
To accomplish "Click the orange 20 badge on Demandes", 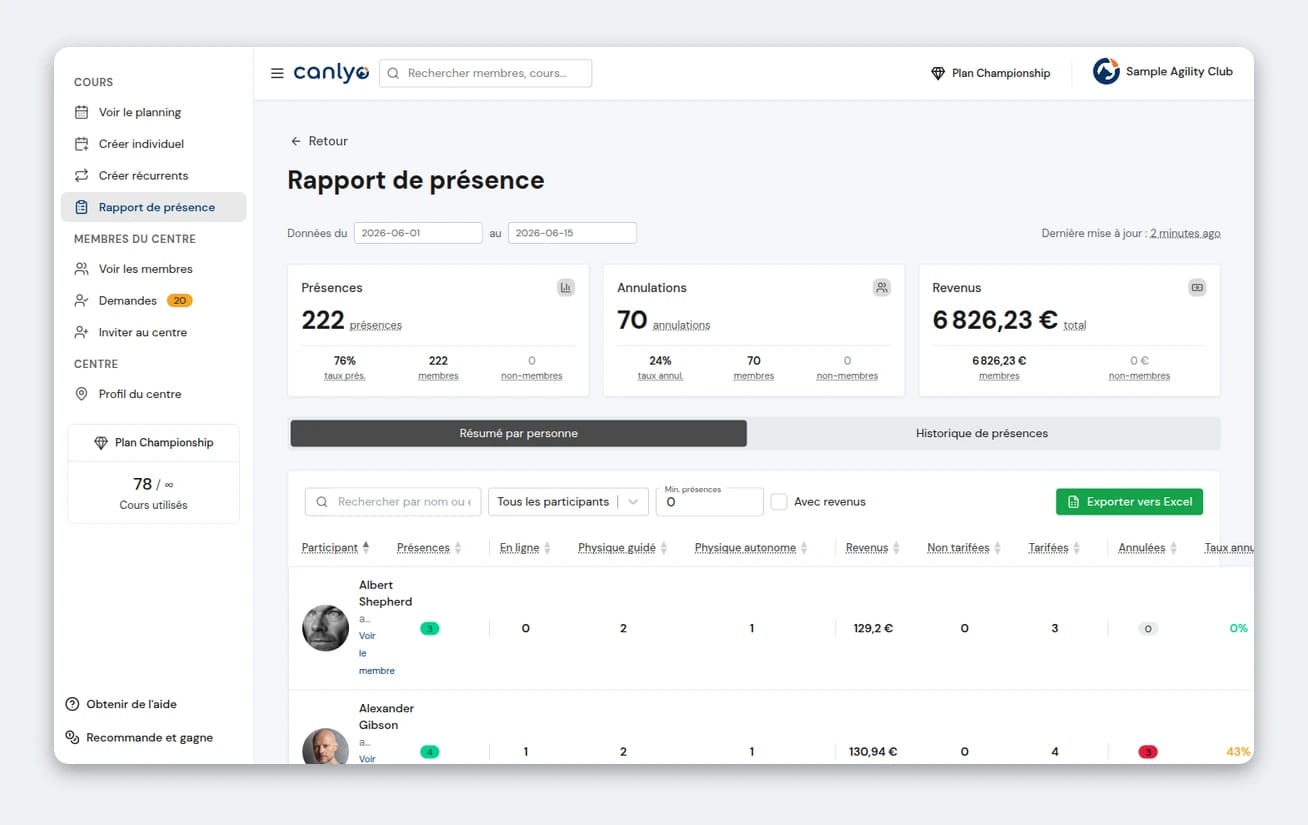I will click(179, 300).
